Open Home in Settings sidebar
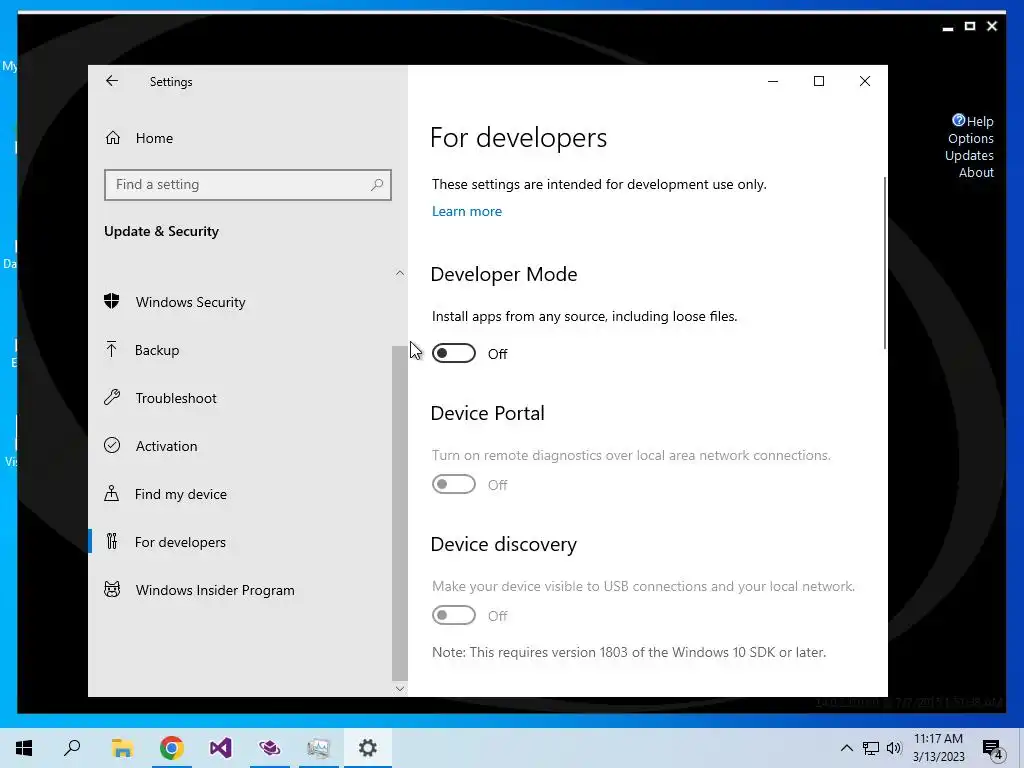1024x768 pixels. [139, 138]
